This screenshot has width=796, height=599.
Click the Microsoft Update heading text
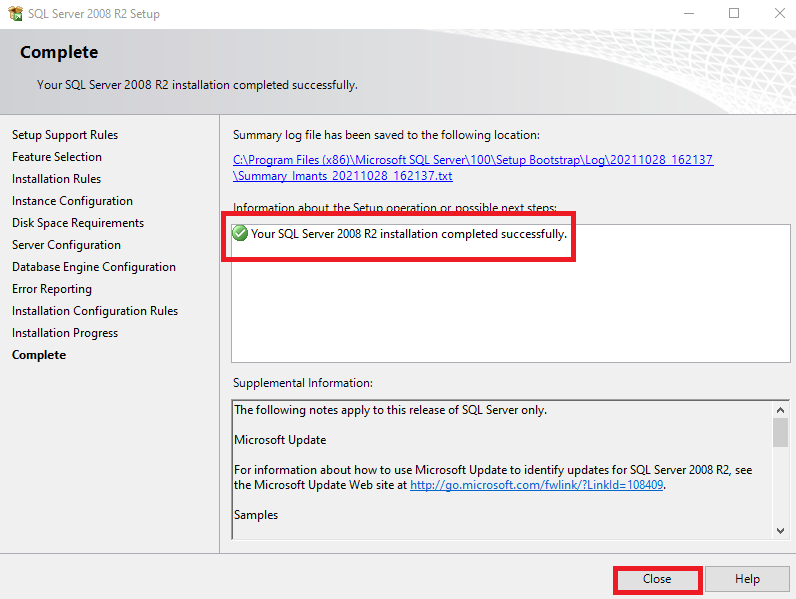280,440
